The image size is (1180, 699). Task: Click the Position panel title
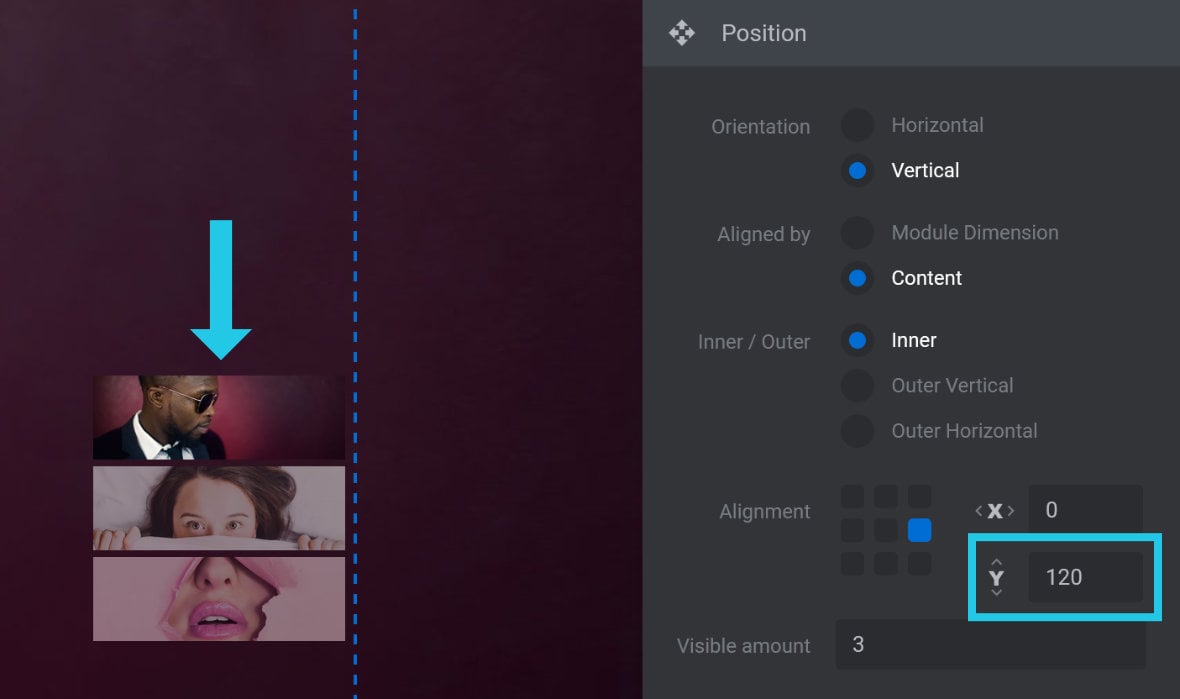point(764,33)
